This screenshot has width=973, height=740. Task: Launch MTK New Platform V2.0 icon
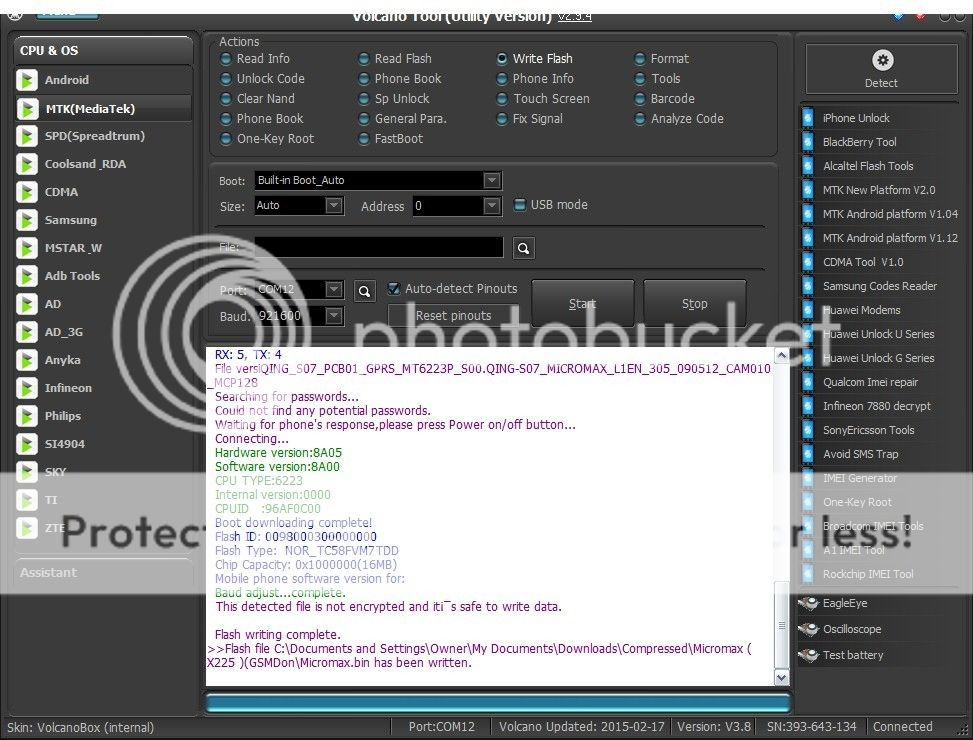pyautogui.click(x=807, y=190)
